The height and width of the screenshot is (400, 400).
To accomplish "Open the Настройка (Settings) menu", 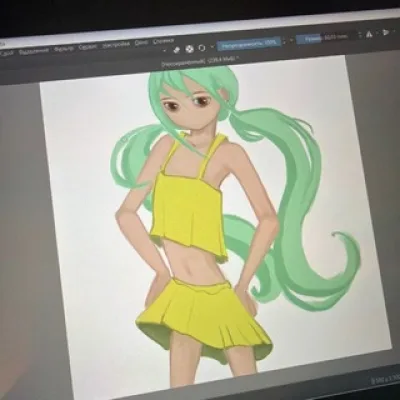I will click(x=116, y=44).
